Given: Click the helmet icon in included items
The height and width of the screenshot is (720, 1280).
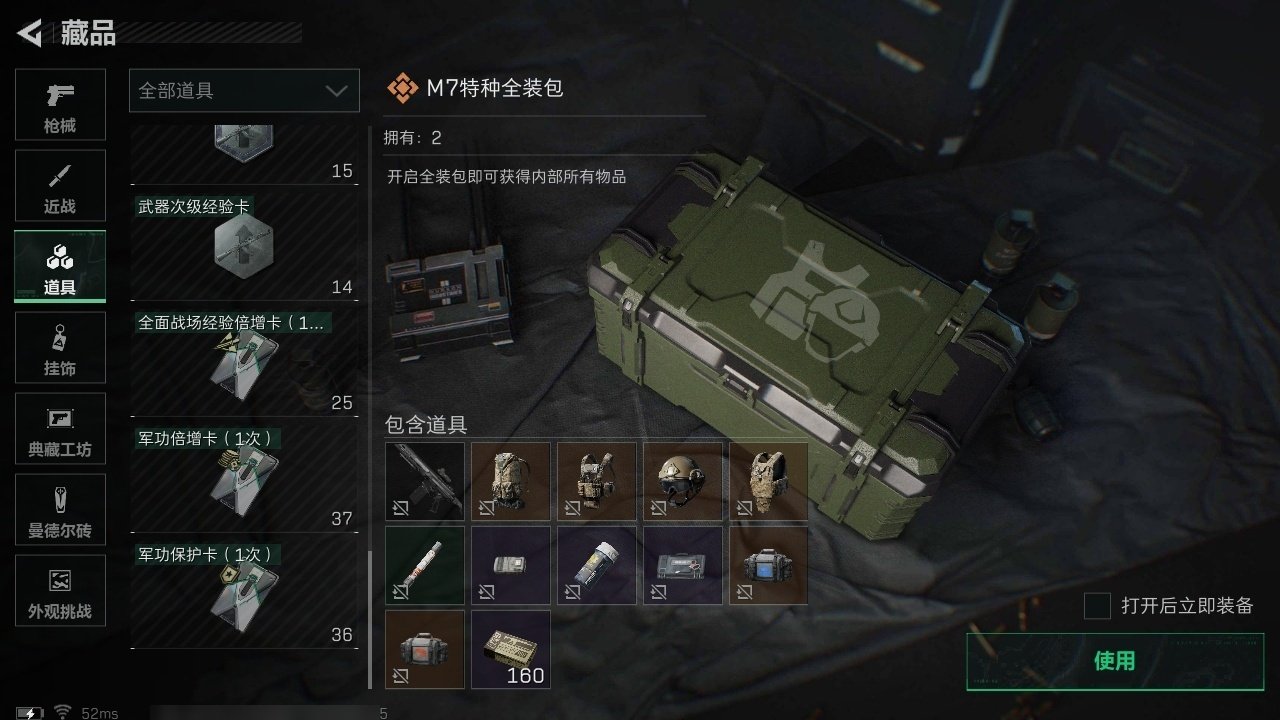Looking at the screenshot, I should [x=683, y=481].
